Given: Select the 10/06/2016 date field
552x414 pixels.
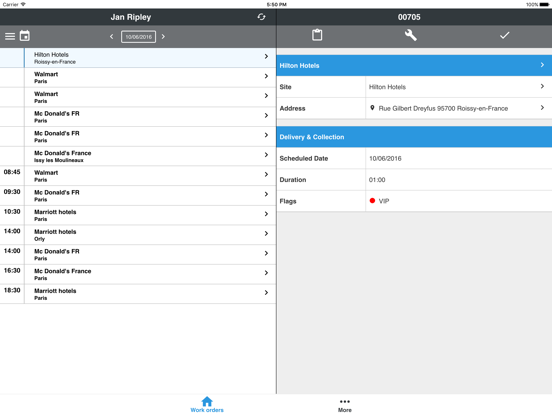Looking at the screenshot, I should (x=138, y=37).
